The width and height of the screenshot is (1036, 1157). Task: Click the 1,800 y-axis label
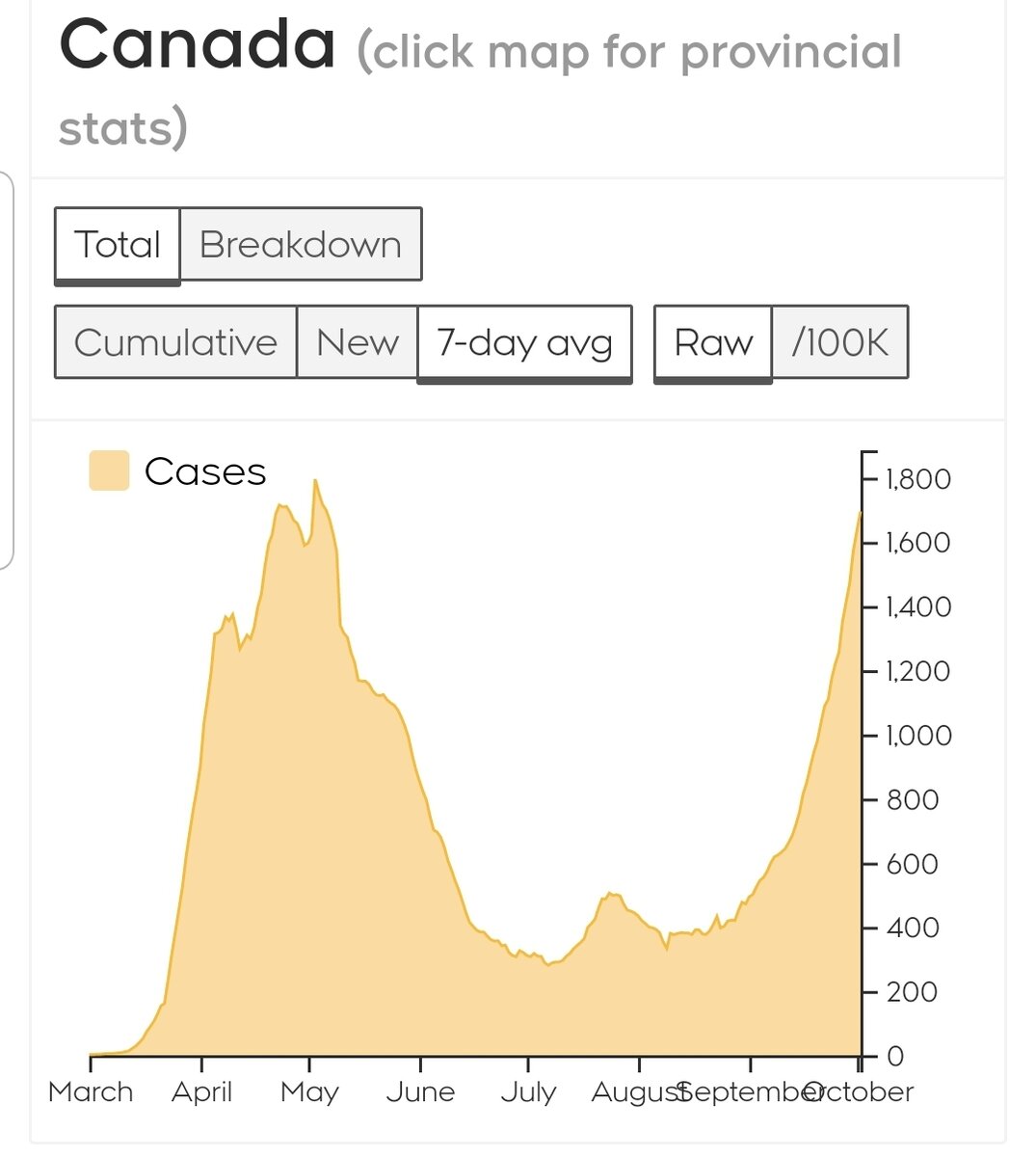tap(918, 478)
